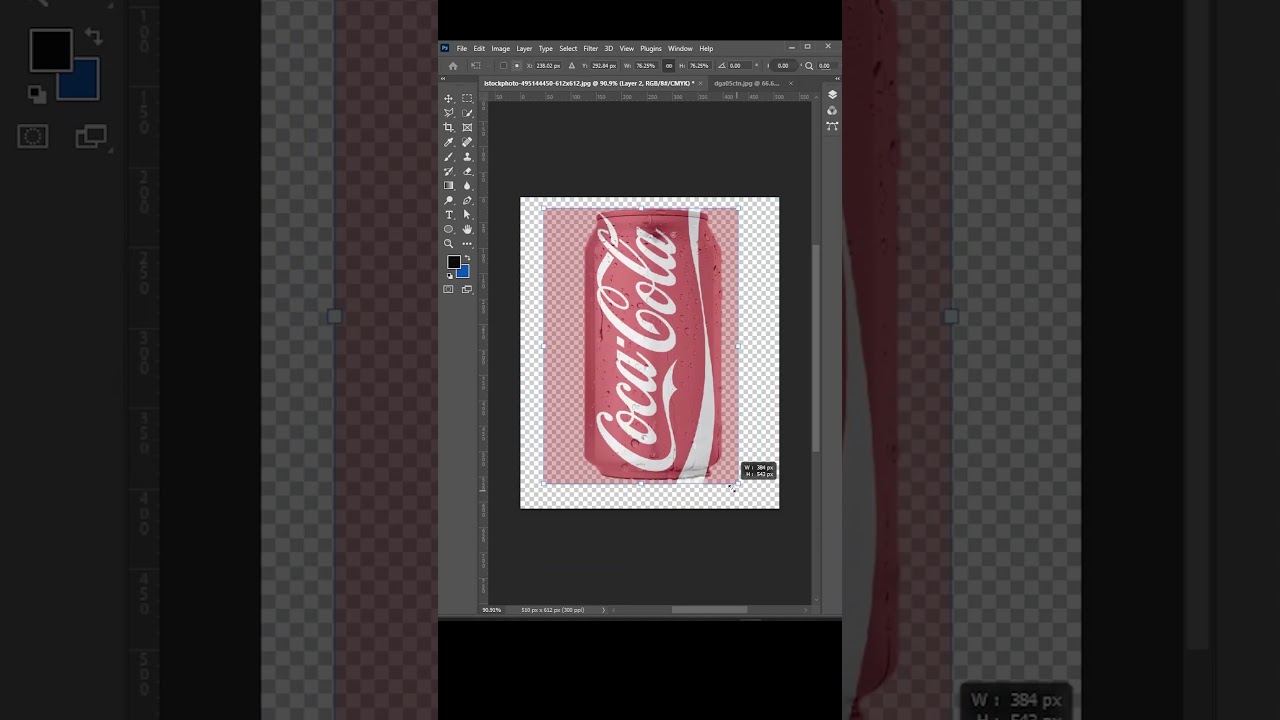Click the Y position input field
Image resolution: width=1280 pixels, height=720 pixels.
(602, 66)
